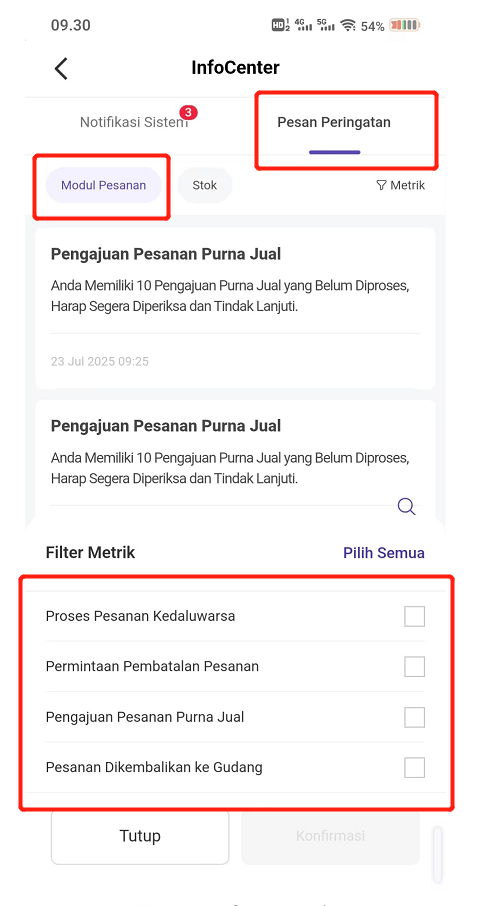Tap the back arrow icon
This screenshot has height=906, width=486.
[61, 68]
